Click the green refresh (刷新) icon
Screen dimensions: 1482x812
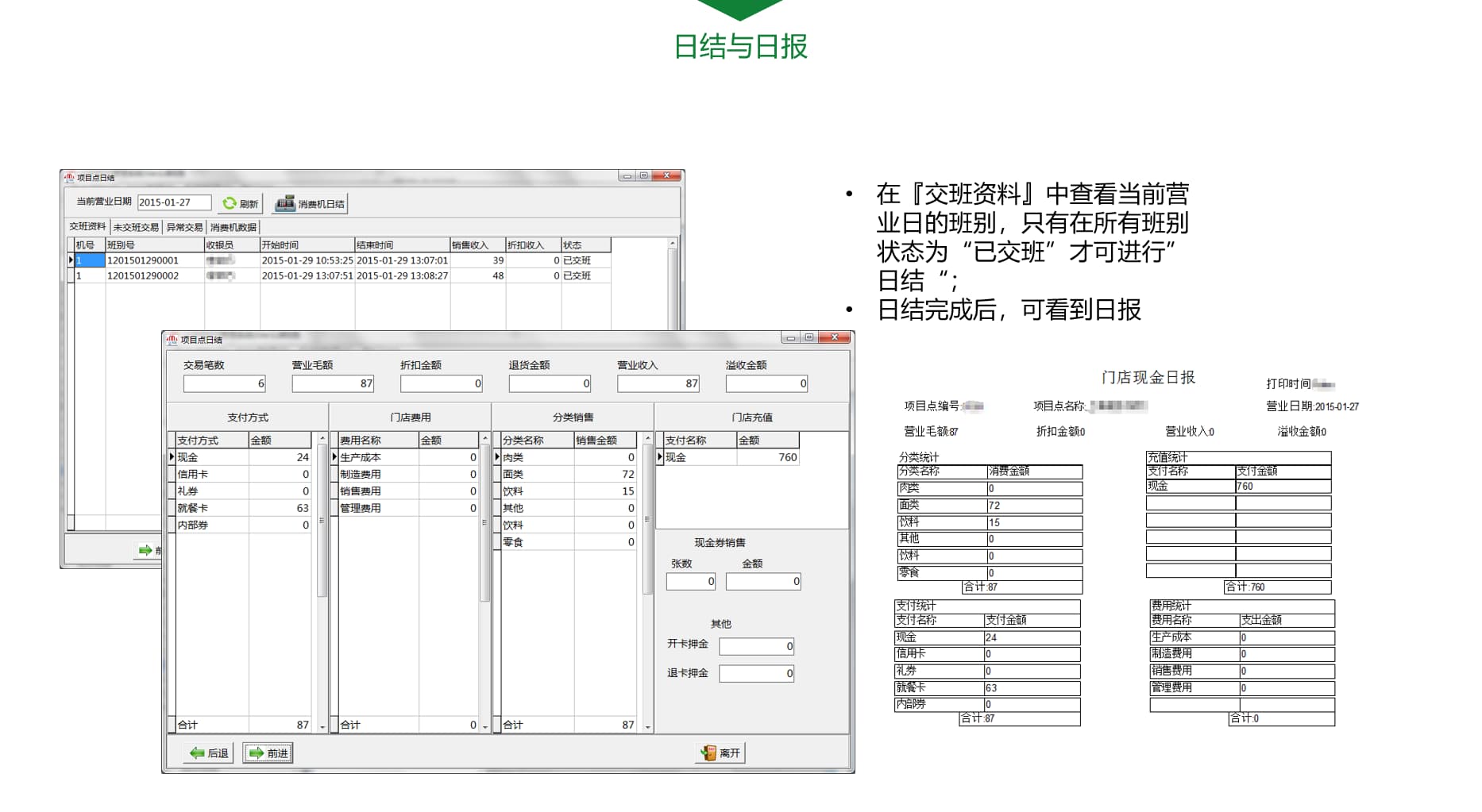coord(229,202)
